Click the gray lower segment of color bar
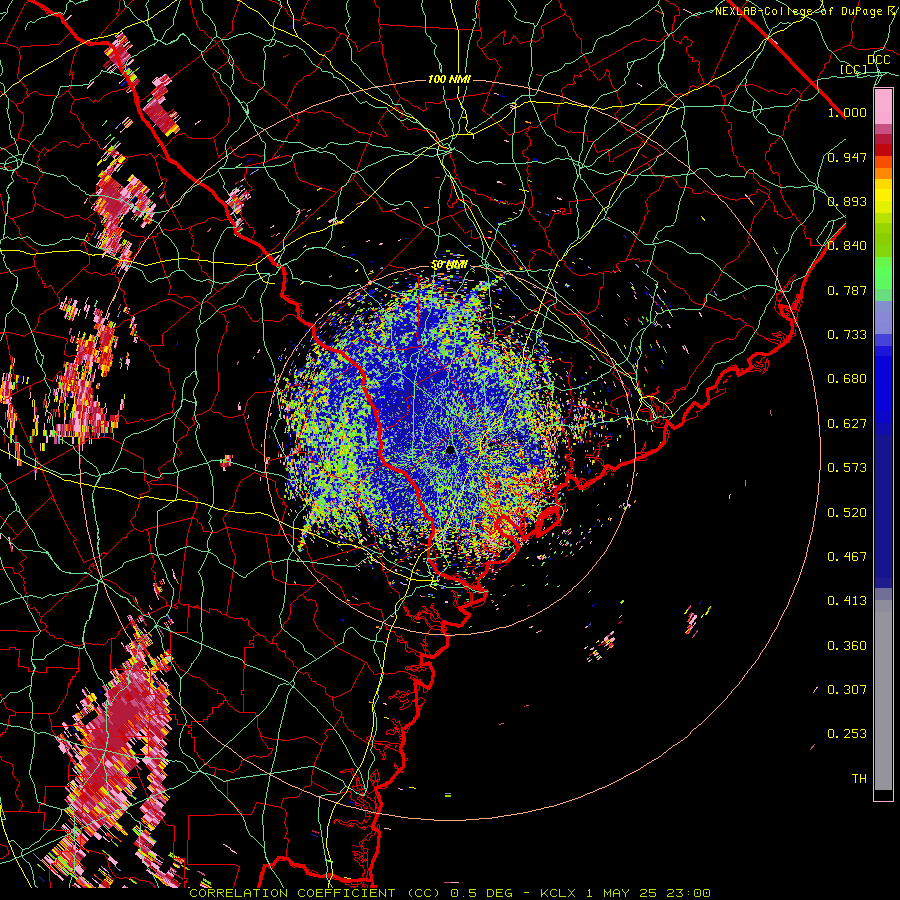The image size is (900, 900). (883, 695)
